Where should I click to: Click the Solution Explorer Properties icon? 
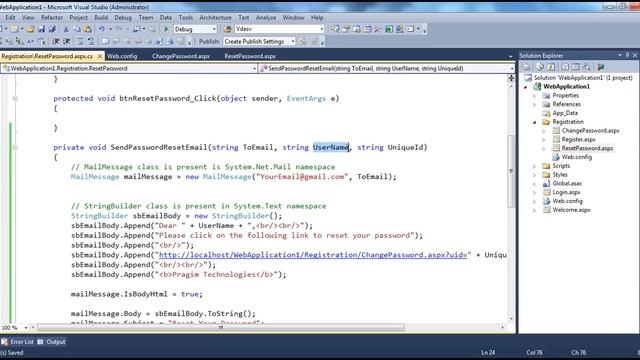[x=527, y=67]
